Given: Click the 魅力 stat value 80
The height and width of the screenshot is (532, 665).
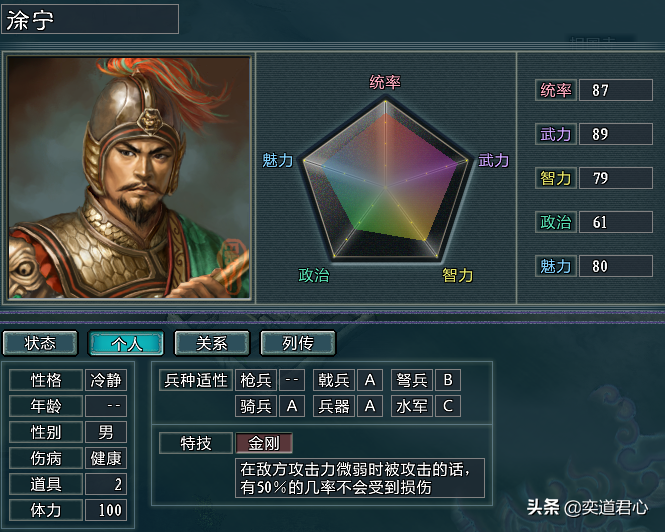Looking at the screenshot, I should (x=614, y=266).
